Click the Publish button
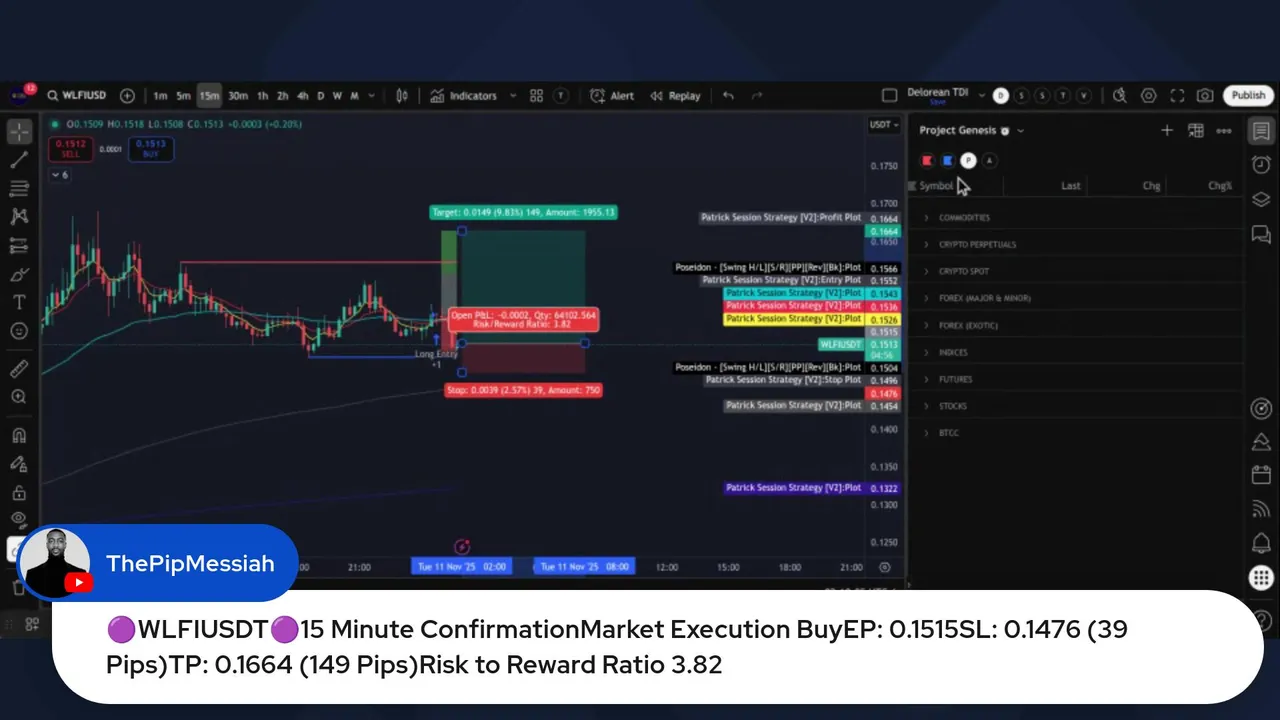Viewport: 1280px width, 720px height. [x=1248, y=96]
